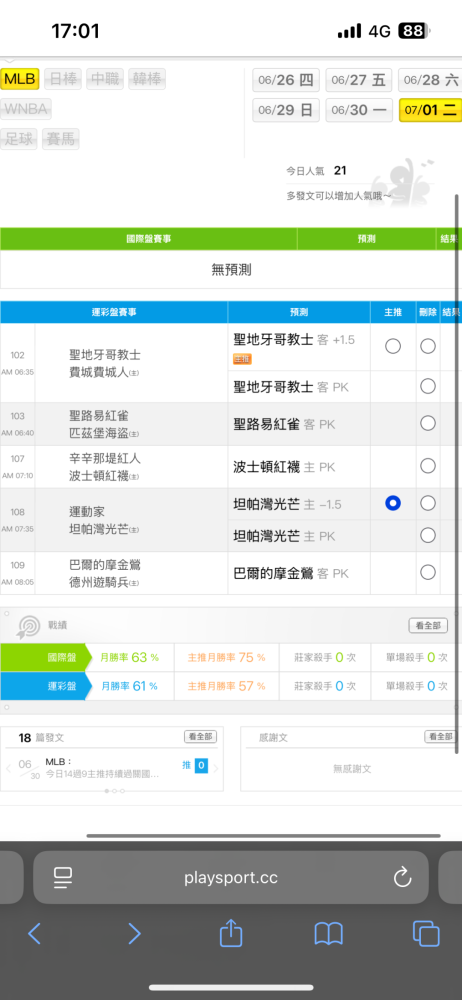Click 聖路易紅雀 客 PK prediction
Viewport: 462px width, 1000px height.
click(x=284, y=424)
